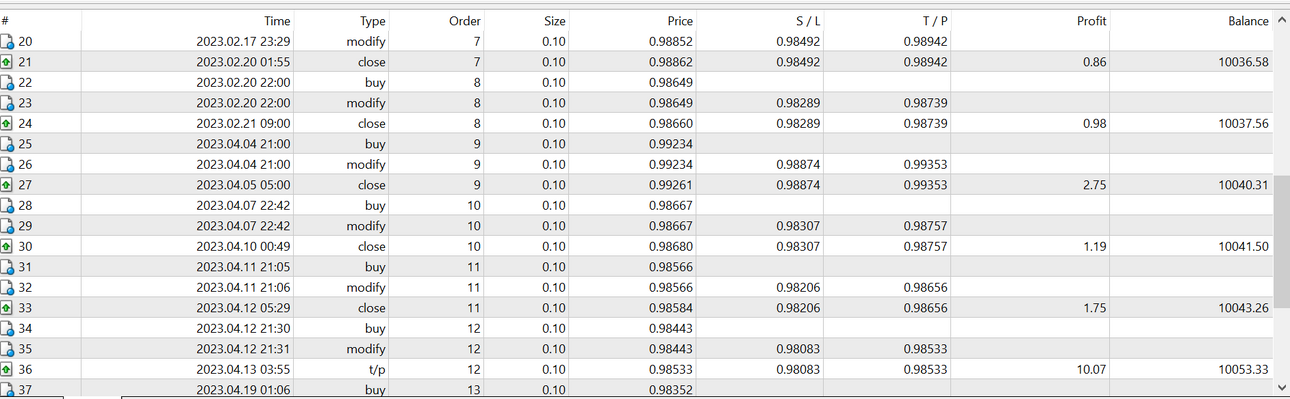
Task: Select the profit value 10.07
Action: (1091, 370)
